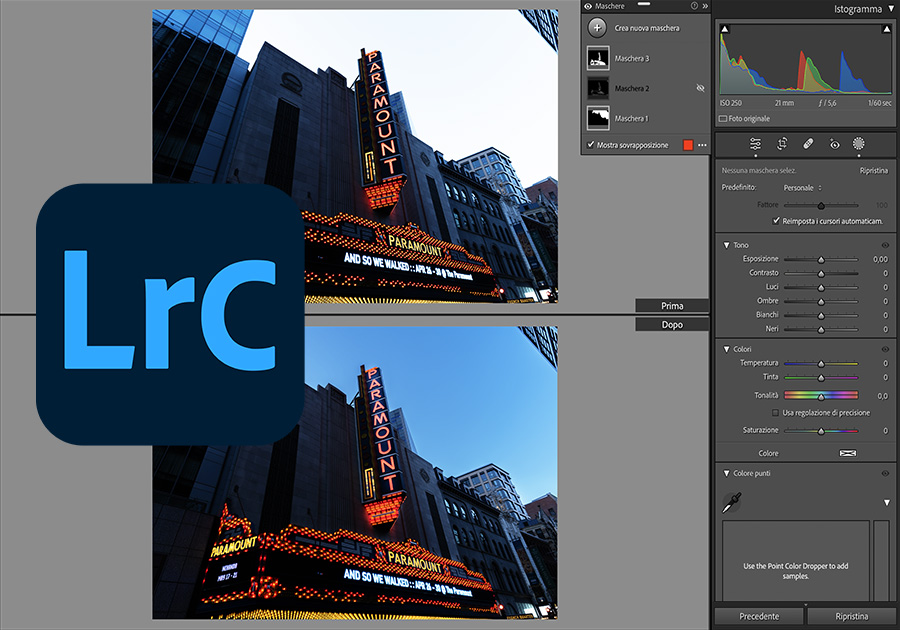Viewport: 900px width, 630px height.
Task: Adjust the Fattore slider
Action: tap(821, 205)
